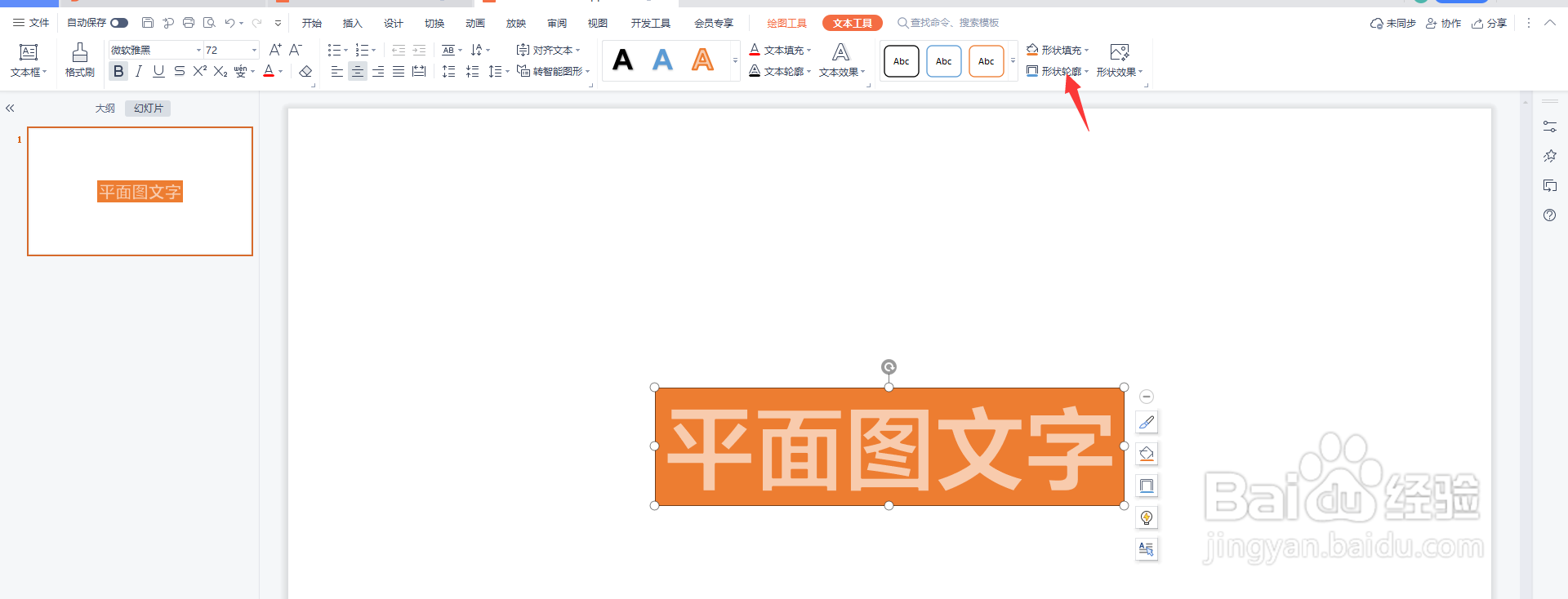Click the brush icon beside the selected shape
The width and height of the screenshot is (1568, 599).
tap(1147, 422)
